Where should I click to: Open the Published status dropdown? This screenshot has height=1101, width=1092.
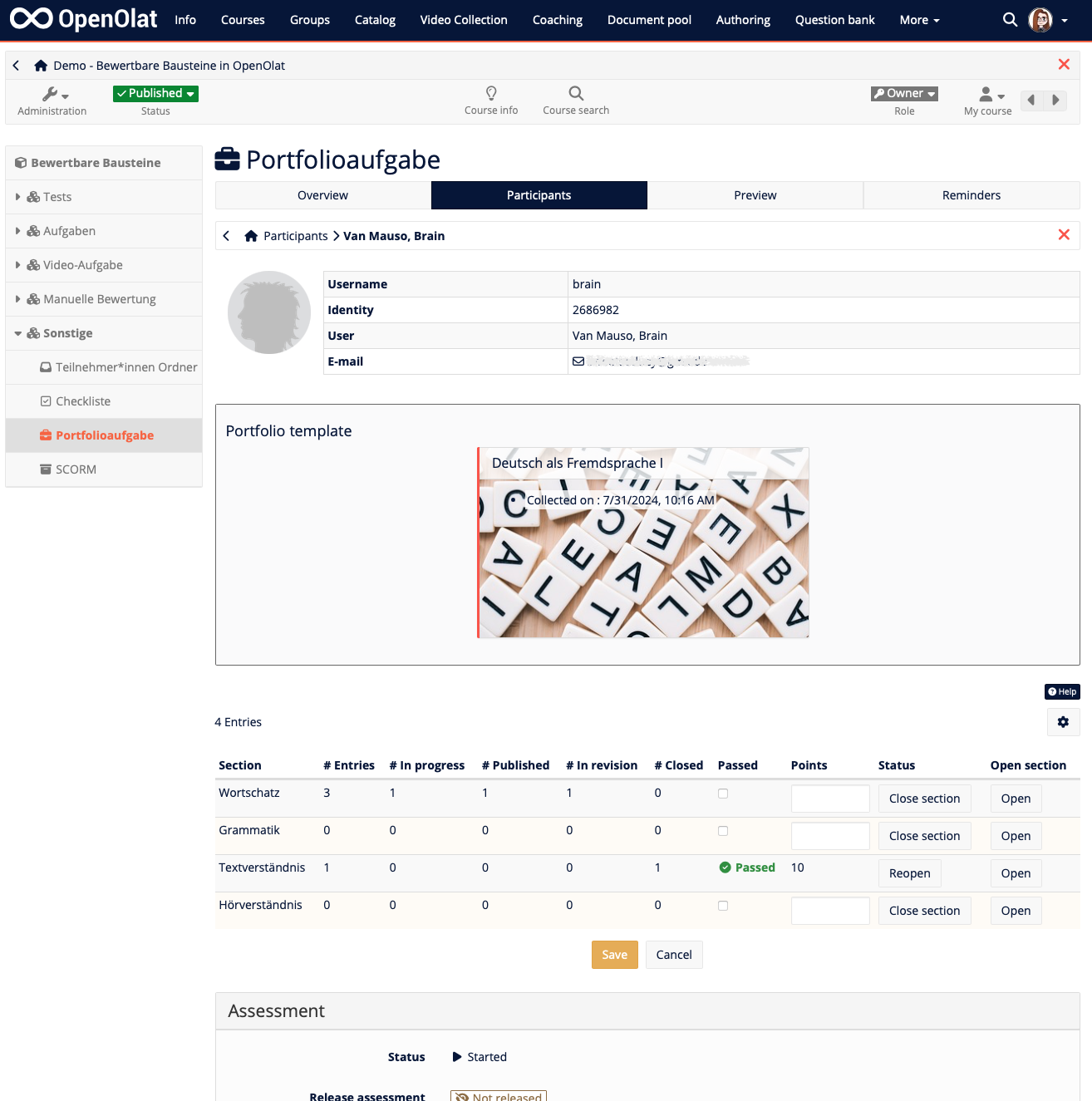click(x=155, y=93)
